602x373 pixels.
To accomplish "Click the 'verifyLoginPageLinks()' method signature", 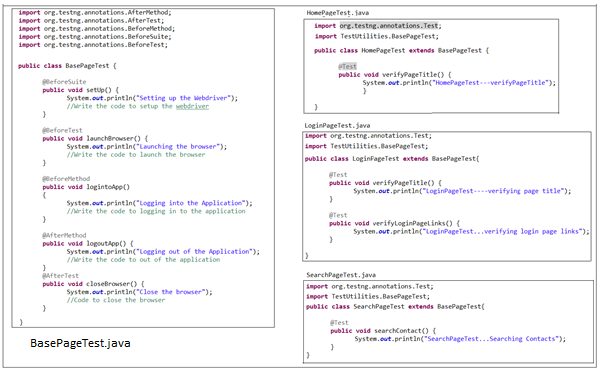I will (394, 223).
